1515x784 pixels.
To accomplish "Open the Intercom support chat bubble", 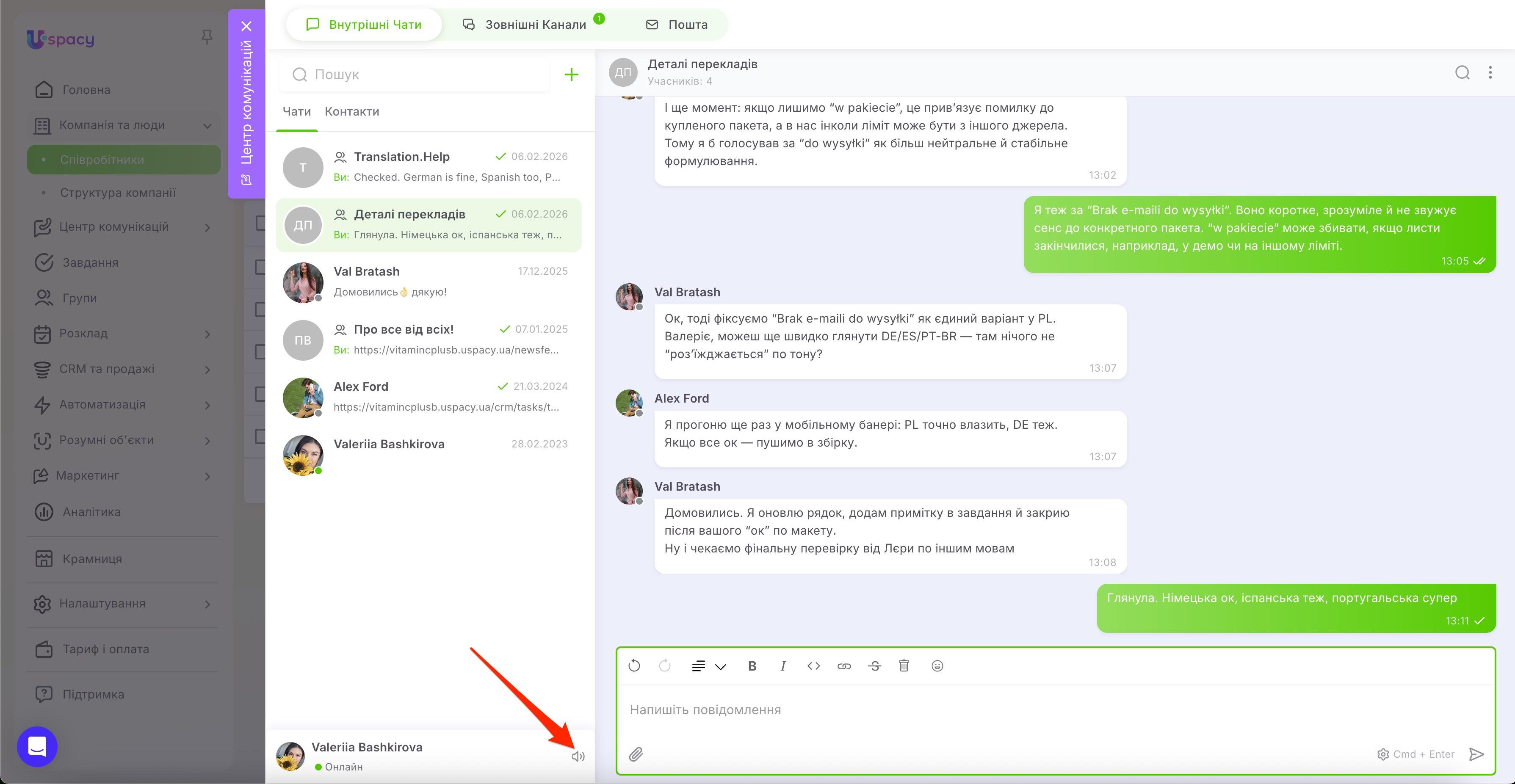I will pos(37,746).
